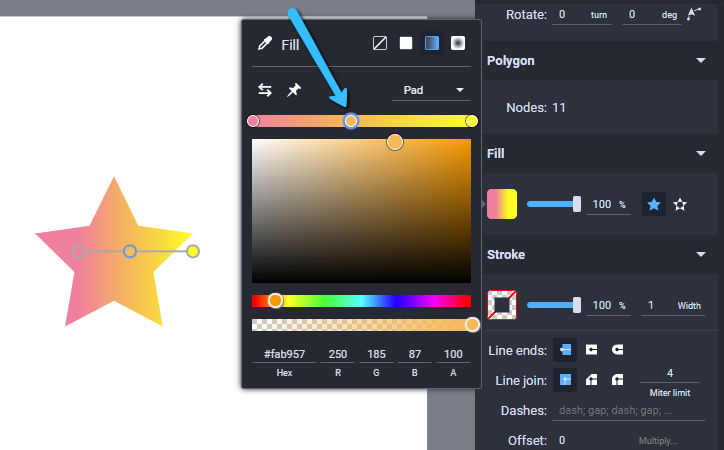Switch to the outlined star fill-rule toggle
The height and width of the screenshot is (450, 724).
point(680,204)
